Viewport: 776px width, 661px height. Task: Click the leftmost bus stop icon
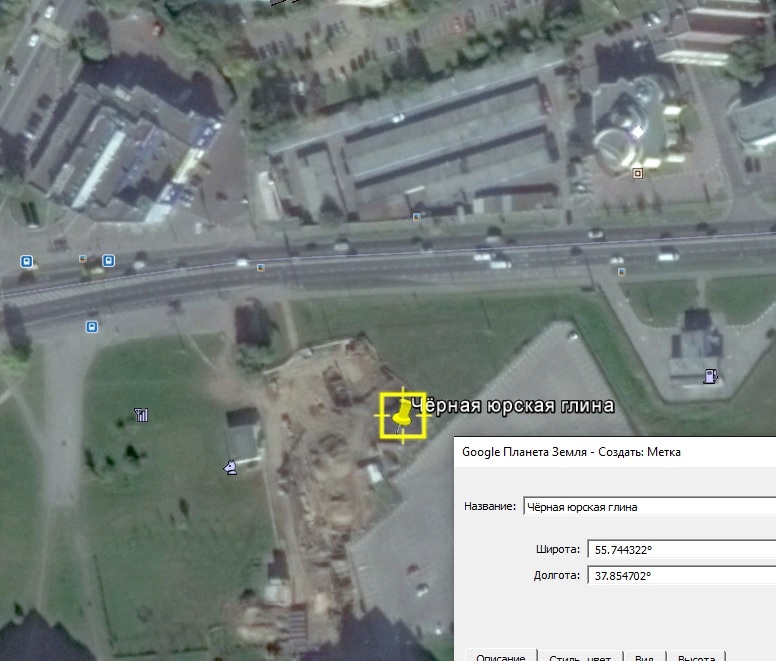27,262
